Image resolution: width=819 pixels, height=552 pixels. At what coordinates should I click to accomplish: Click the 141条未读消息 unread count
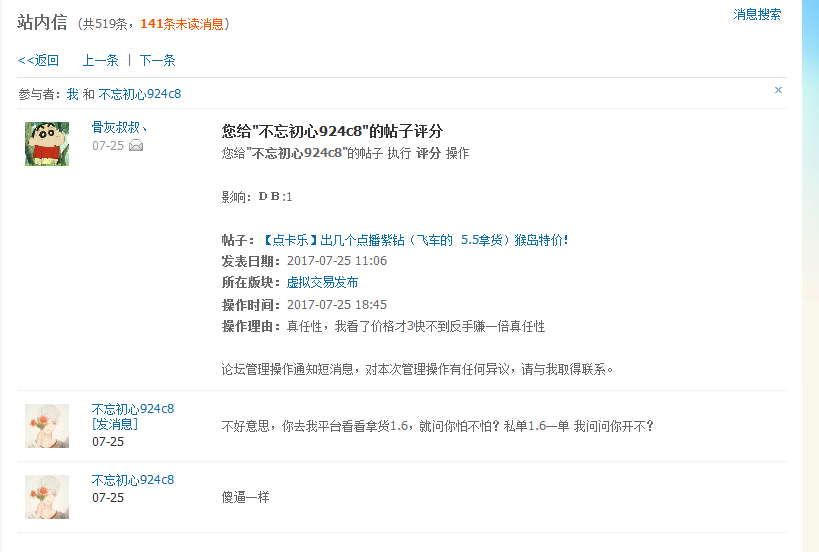[182, 24]
